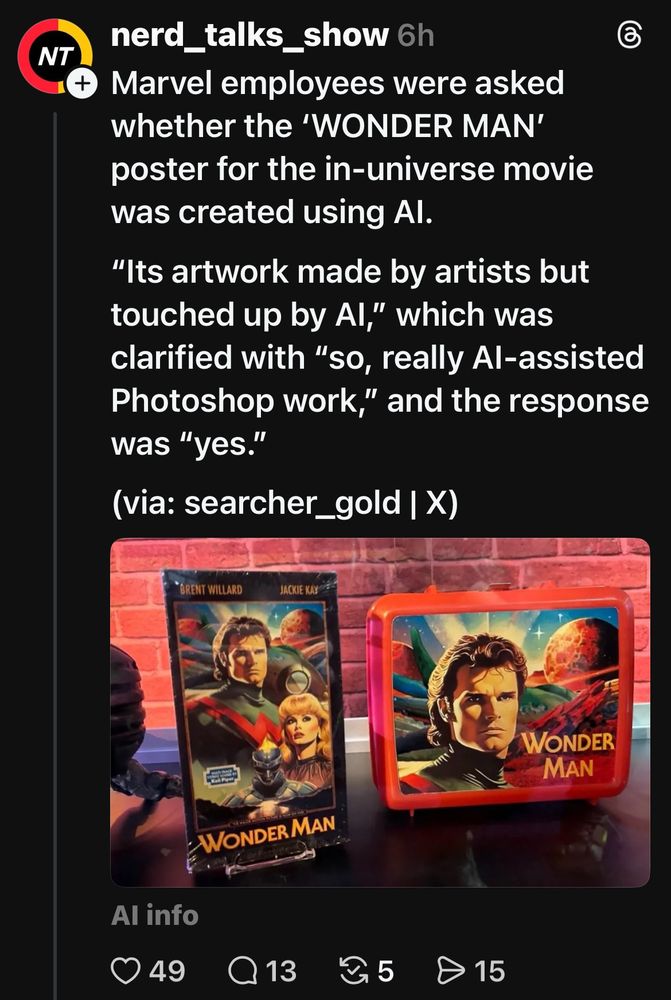671x1000 pixels.
Task: Tap the repost count 5
Action: (x=386, y=971)
